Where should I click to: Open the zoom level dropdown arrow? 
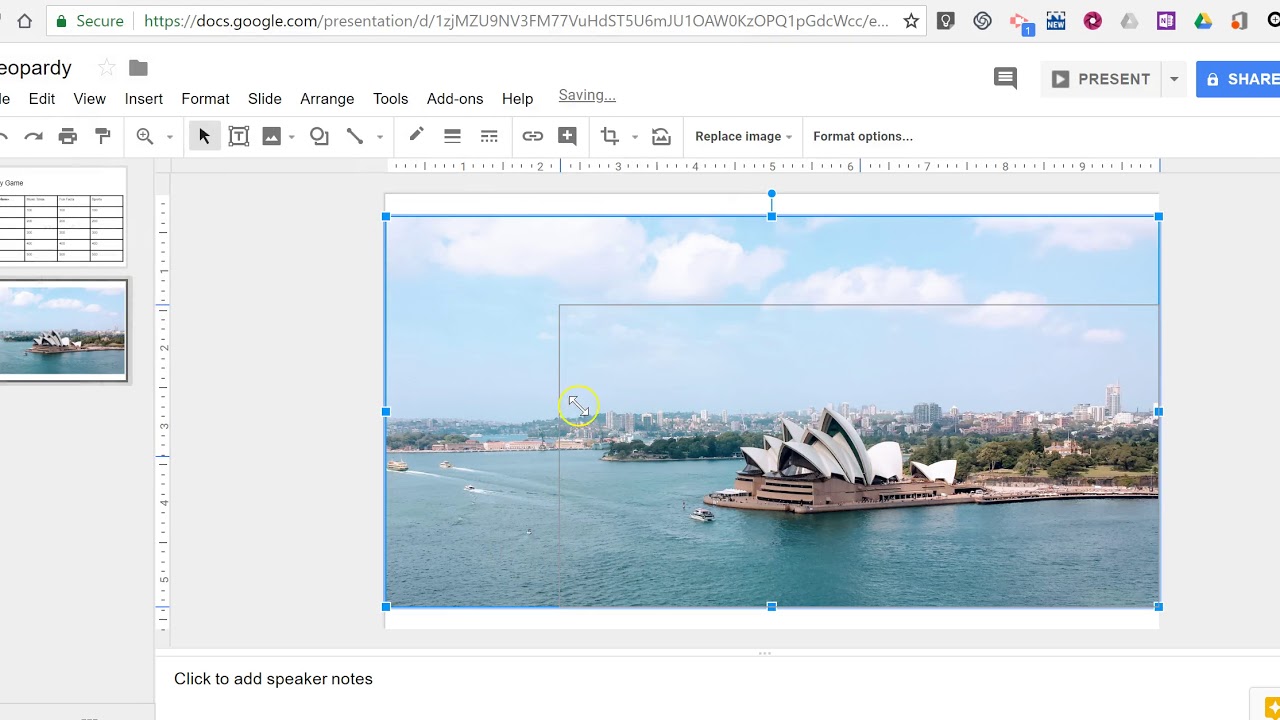pos(170,137)
